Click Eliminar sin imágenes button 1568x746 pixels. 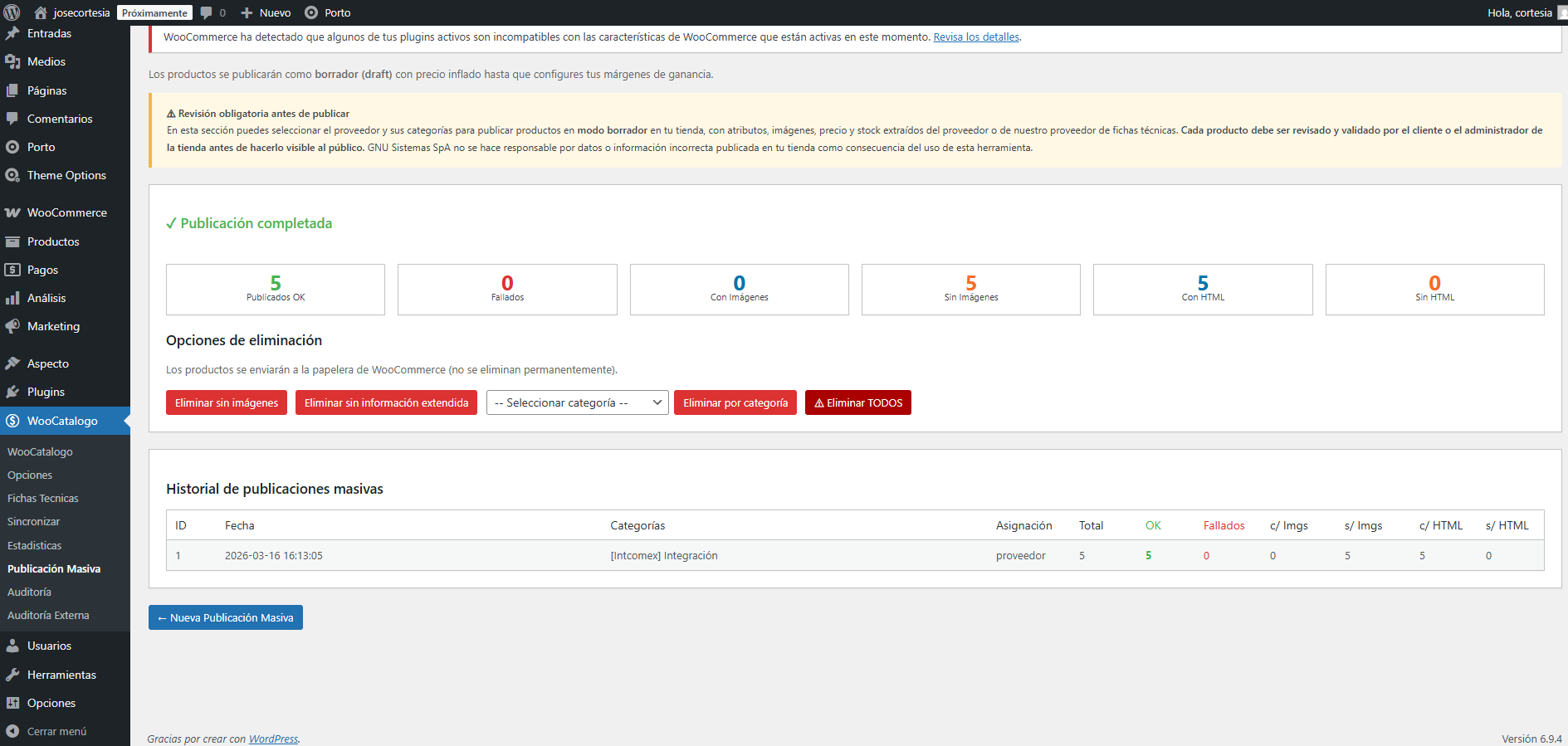227,402
